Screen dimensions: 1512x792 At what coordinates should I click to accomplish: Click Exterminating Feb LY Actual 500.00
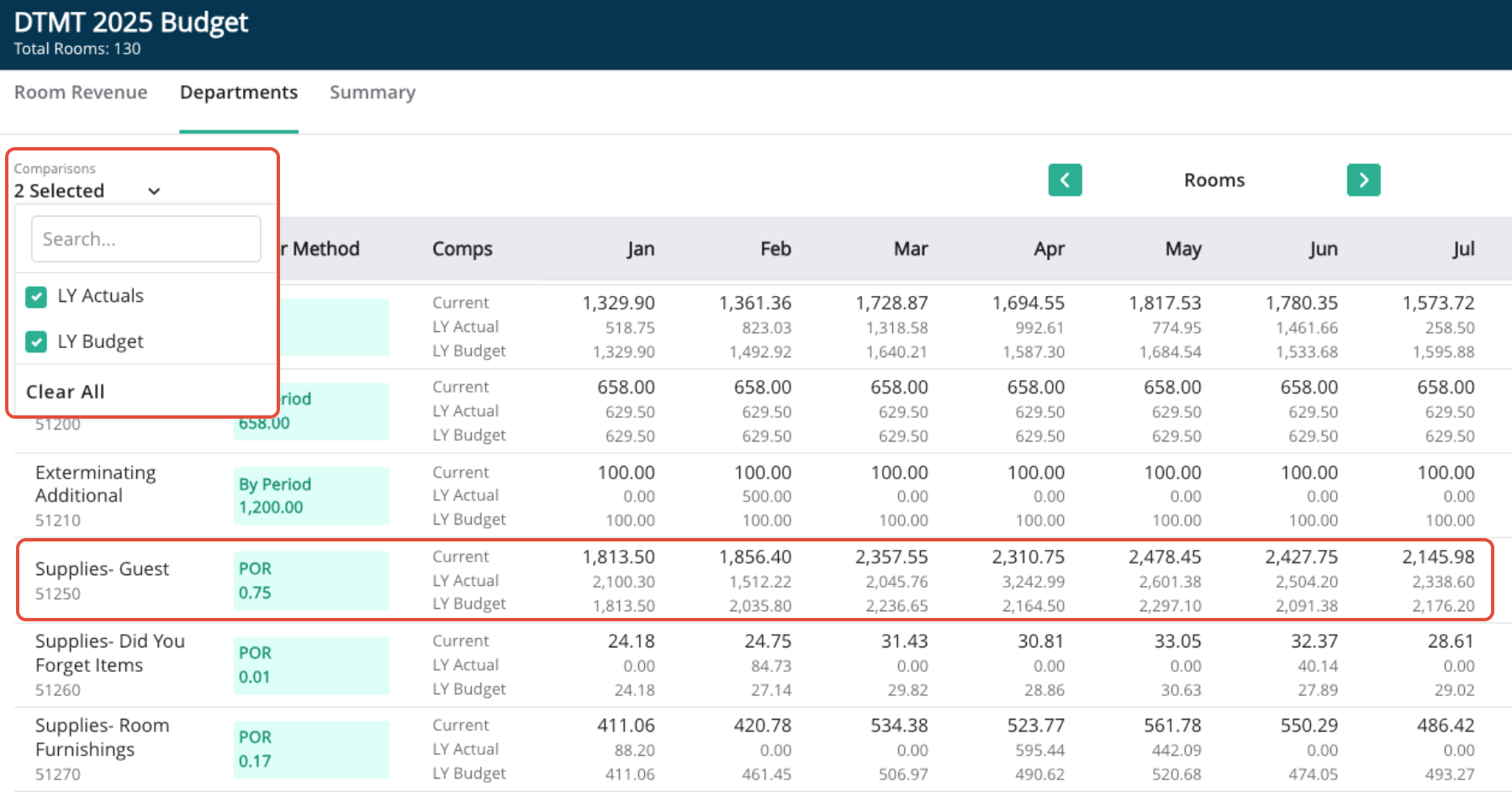(766, 497)
